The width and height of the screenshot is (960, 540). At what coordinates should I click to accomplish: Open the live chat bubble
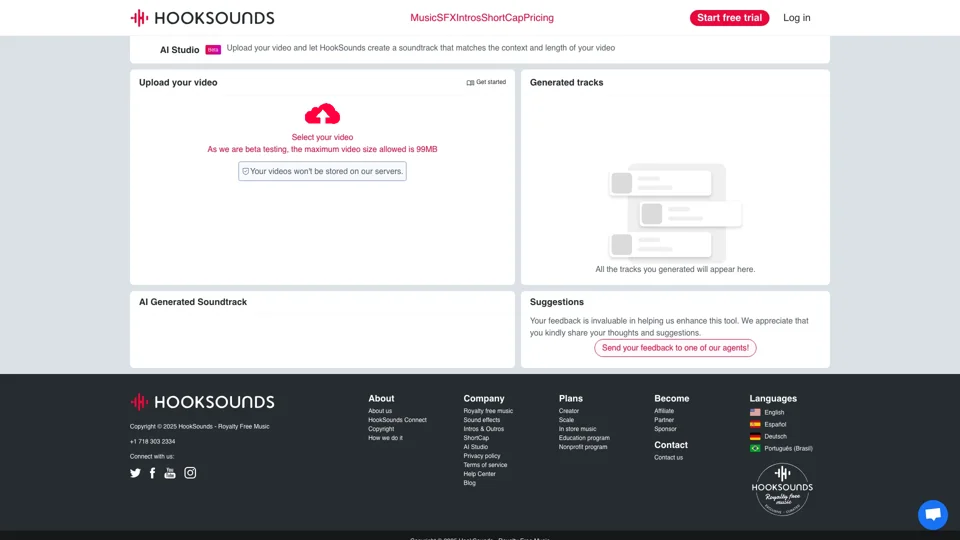click(932, 514)
